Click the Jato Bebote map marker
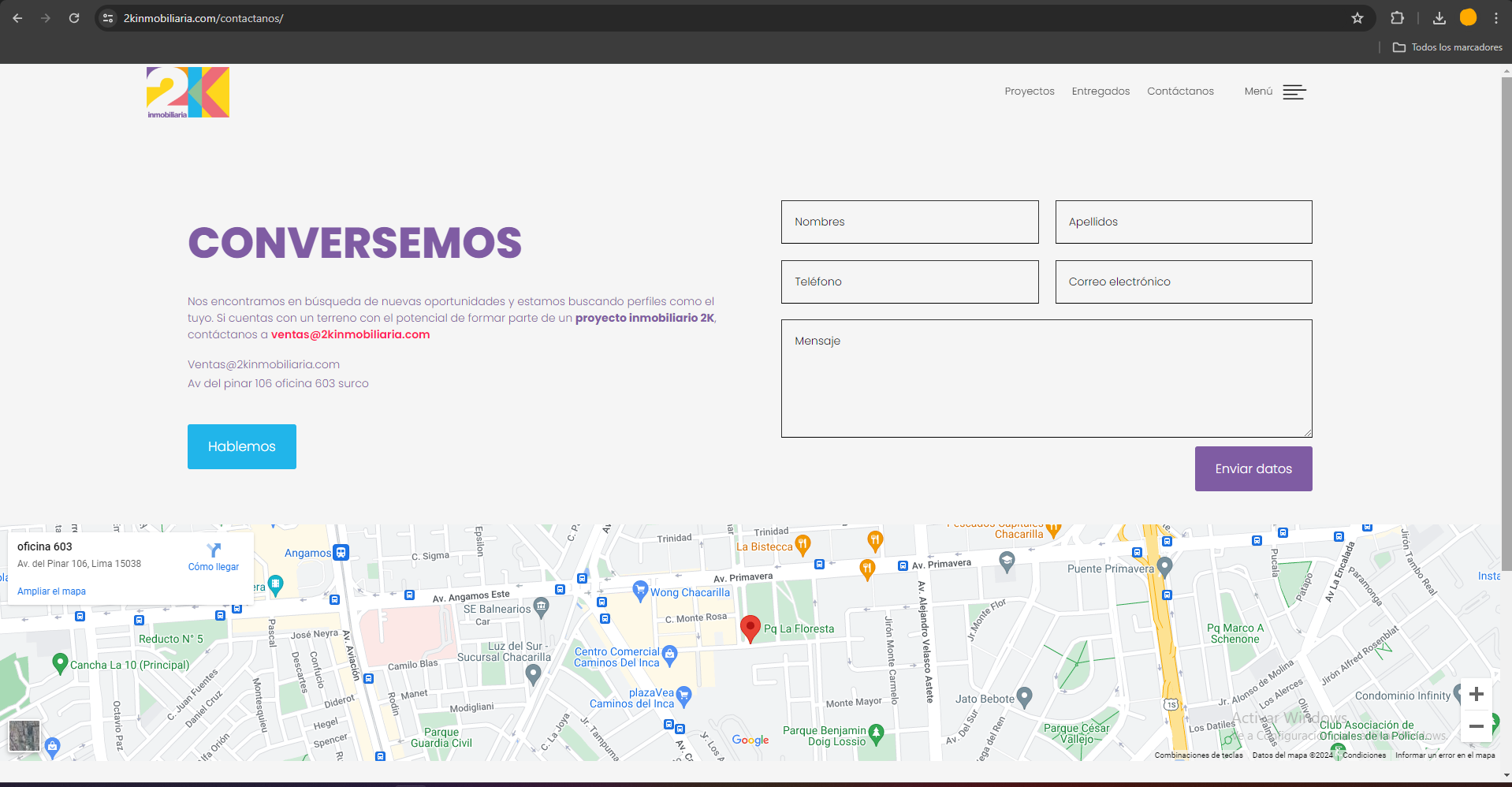 [x=1024, y=696]
